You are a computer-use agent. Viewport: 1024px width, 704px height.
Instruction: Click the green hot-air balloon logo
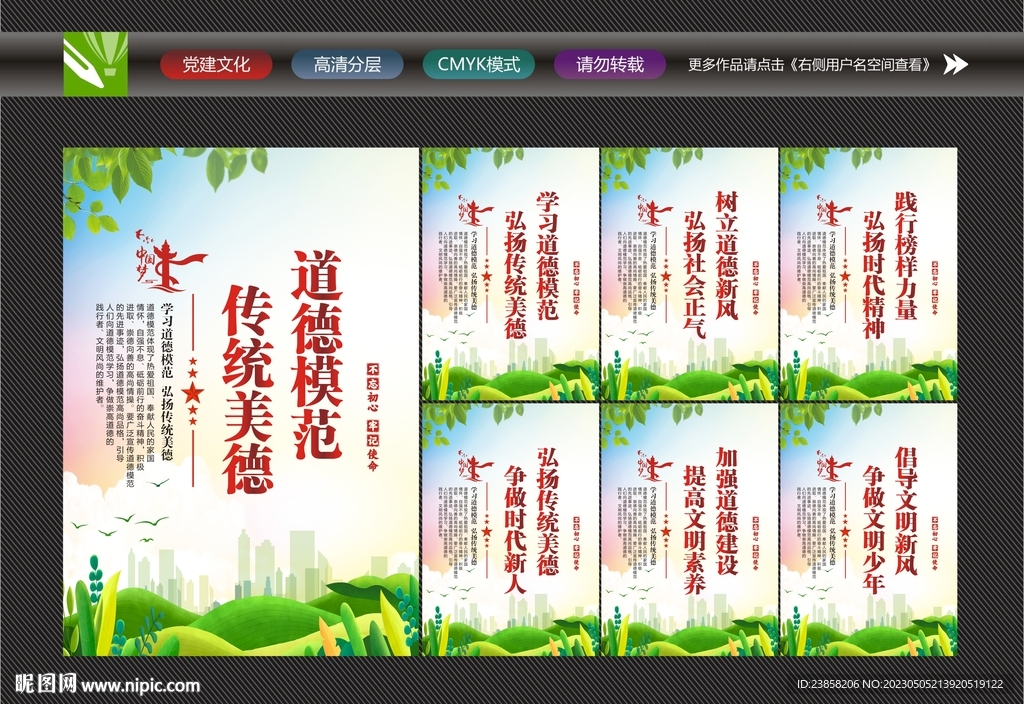click(x=95, y=64)
